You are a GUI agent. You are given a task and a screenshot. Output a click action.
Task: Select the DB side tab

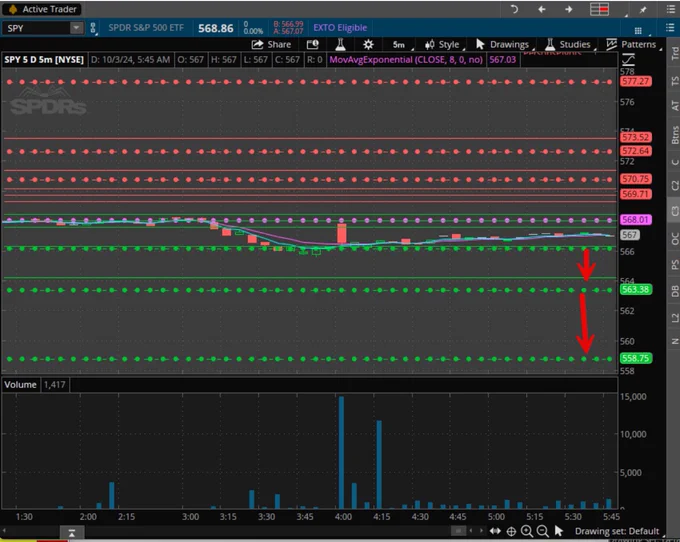click(x=674, y=291)
